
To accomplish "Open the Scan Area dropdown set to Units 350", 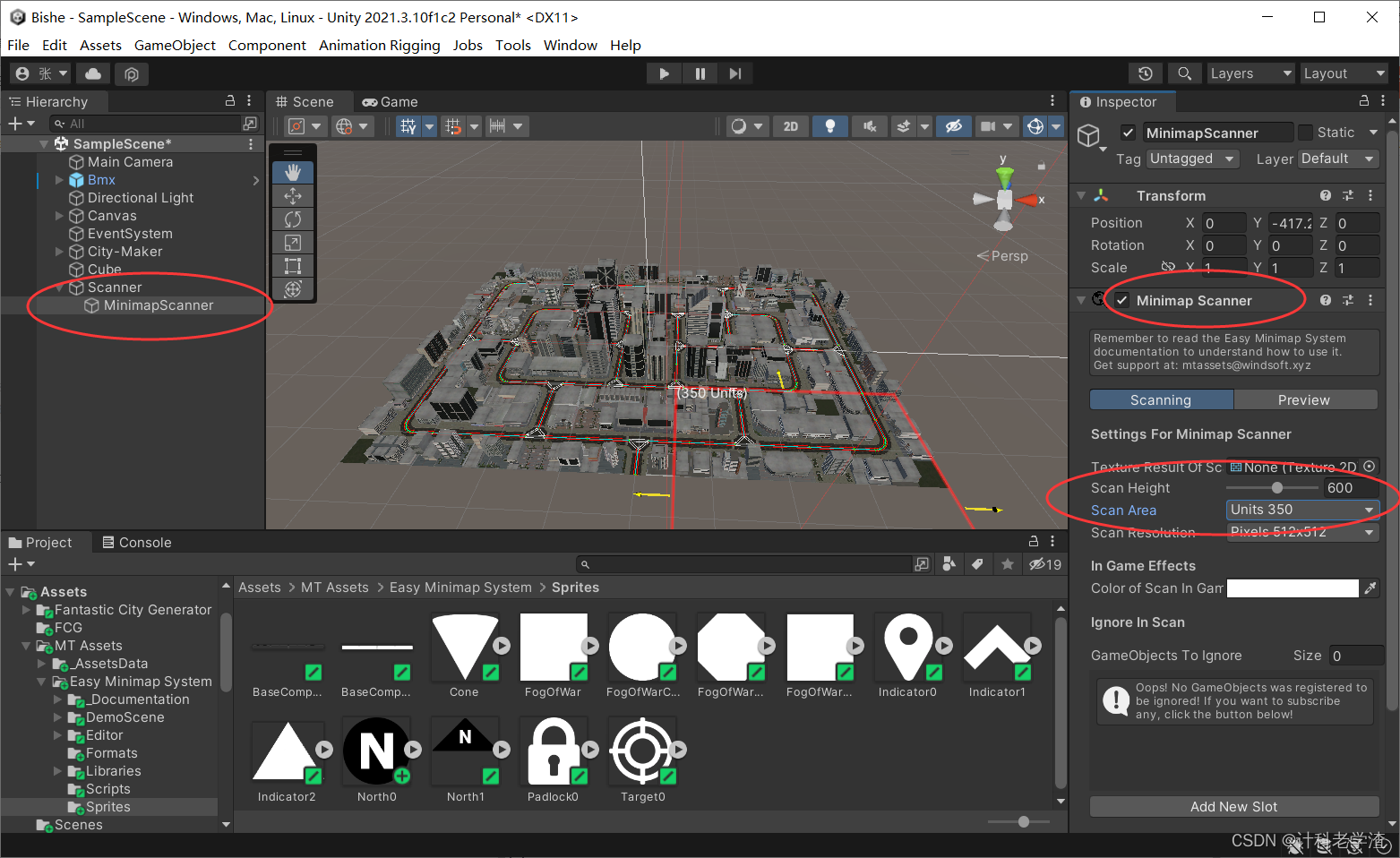I will click(x=1301, y=509).
